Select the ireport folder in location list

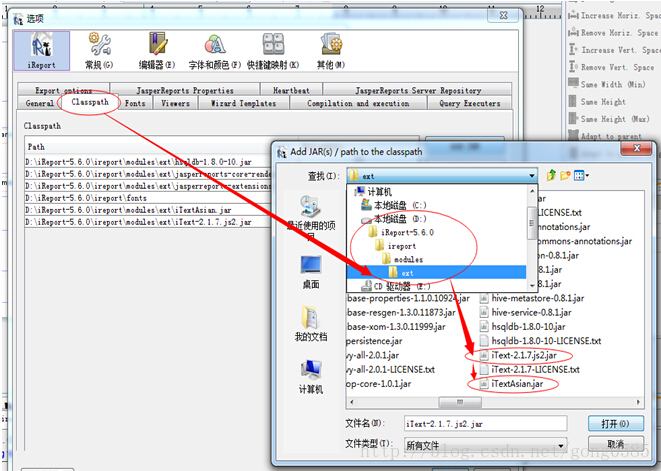tap(436, 246)
